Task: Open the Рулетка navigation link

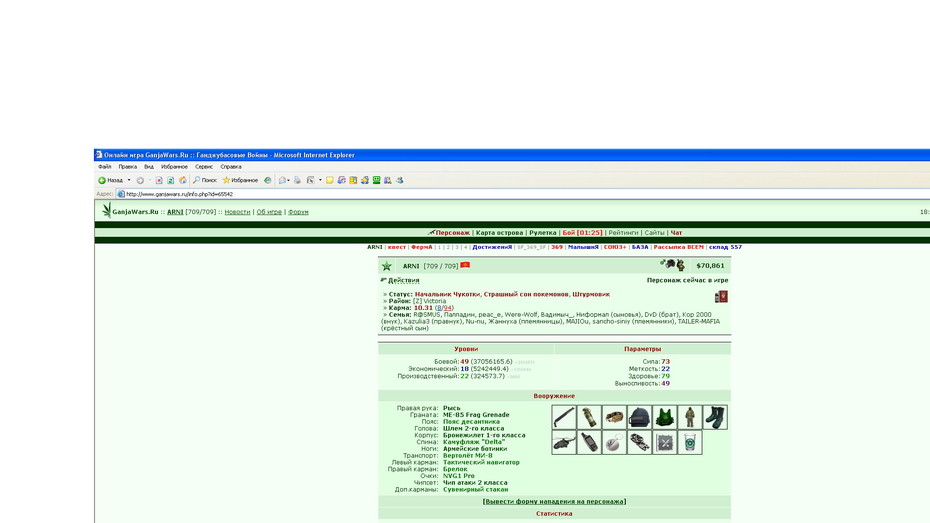Action: [543, 233]
